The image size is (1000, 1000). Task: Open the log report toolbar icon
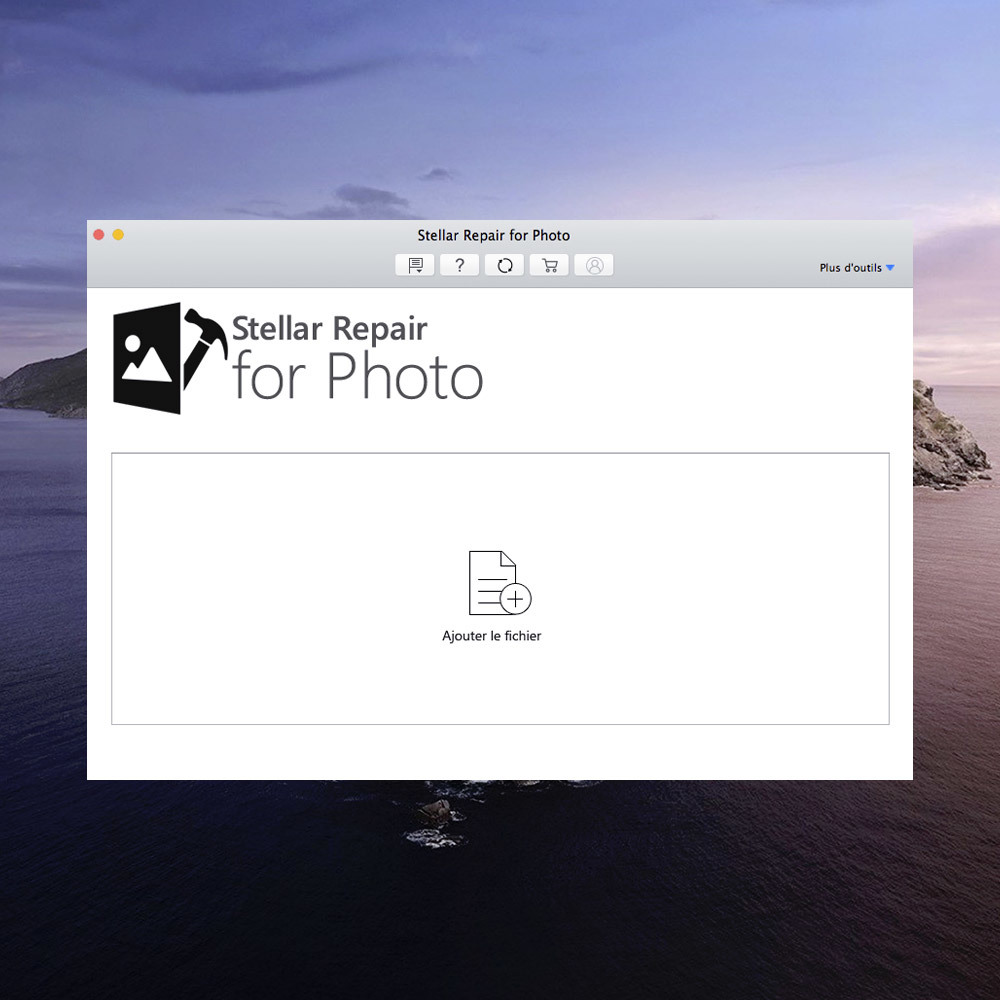click(414, 265)
